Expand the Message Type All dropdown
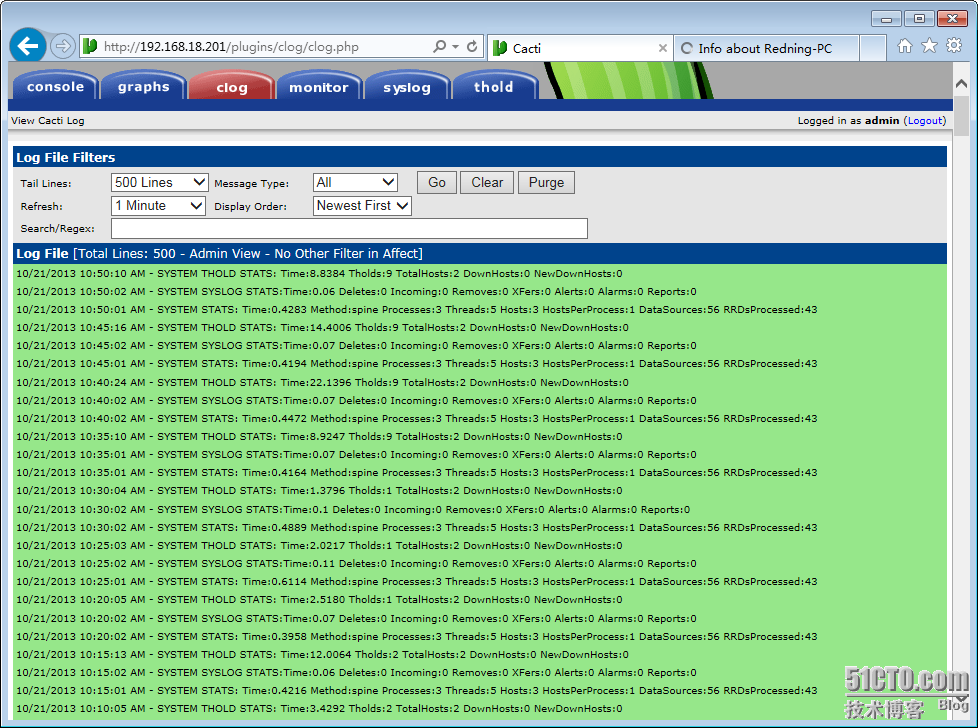Image resolution: width=978 pixels, height=728 pixels. [355, 182]
